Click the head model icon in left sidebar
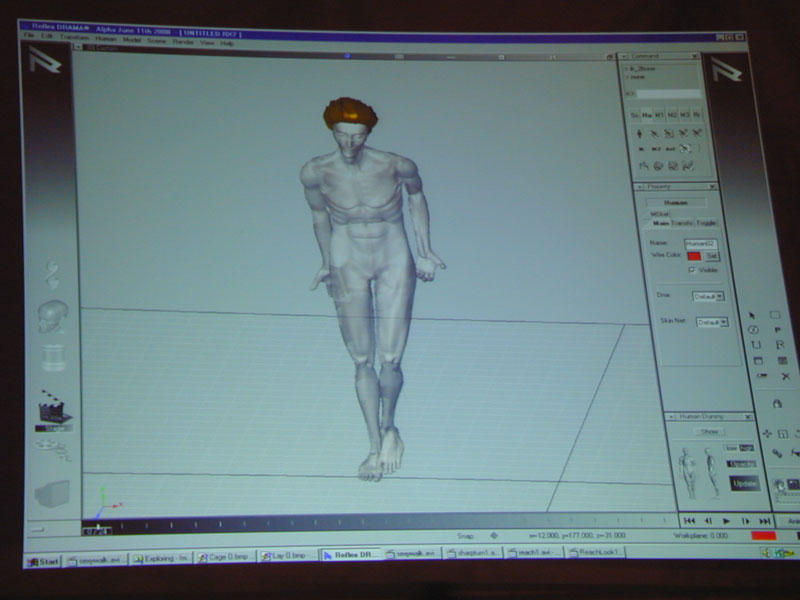This screenshot has width=800, height=600. tap(53, 317)
